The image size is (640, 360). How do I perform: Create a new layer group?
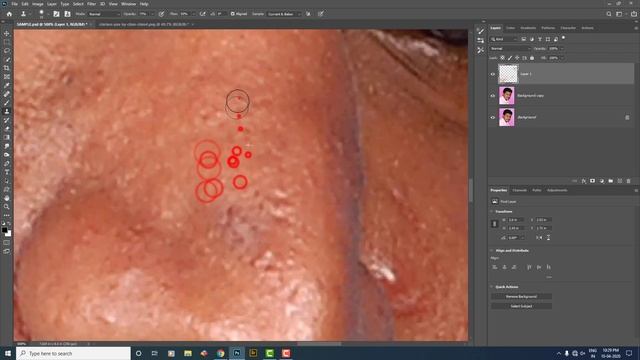pos(611,181)
